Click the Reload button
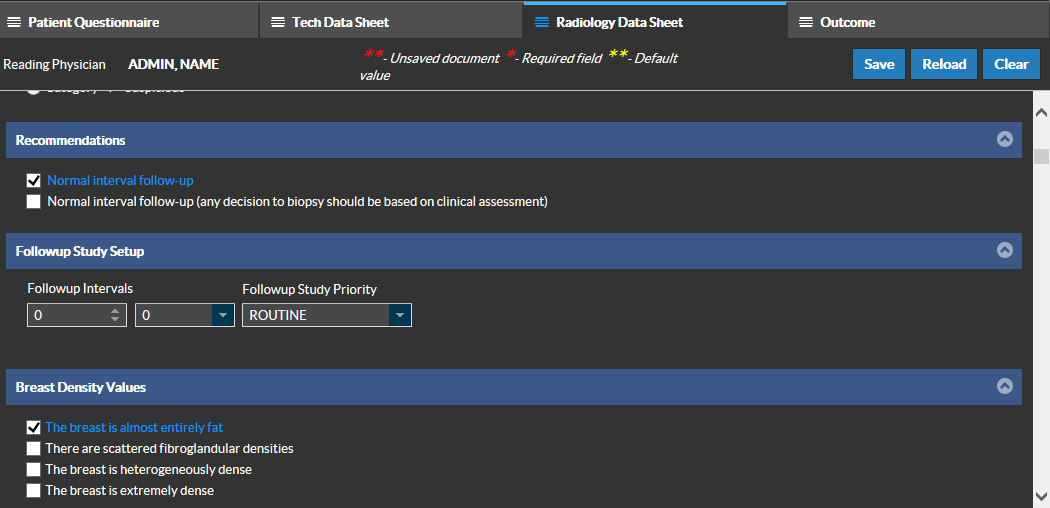Image resolution: width=1050 pixels, height=508 pixels. tap(943, 64)
